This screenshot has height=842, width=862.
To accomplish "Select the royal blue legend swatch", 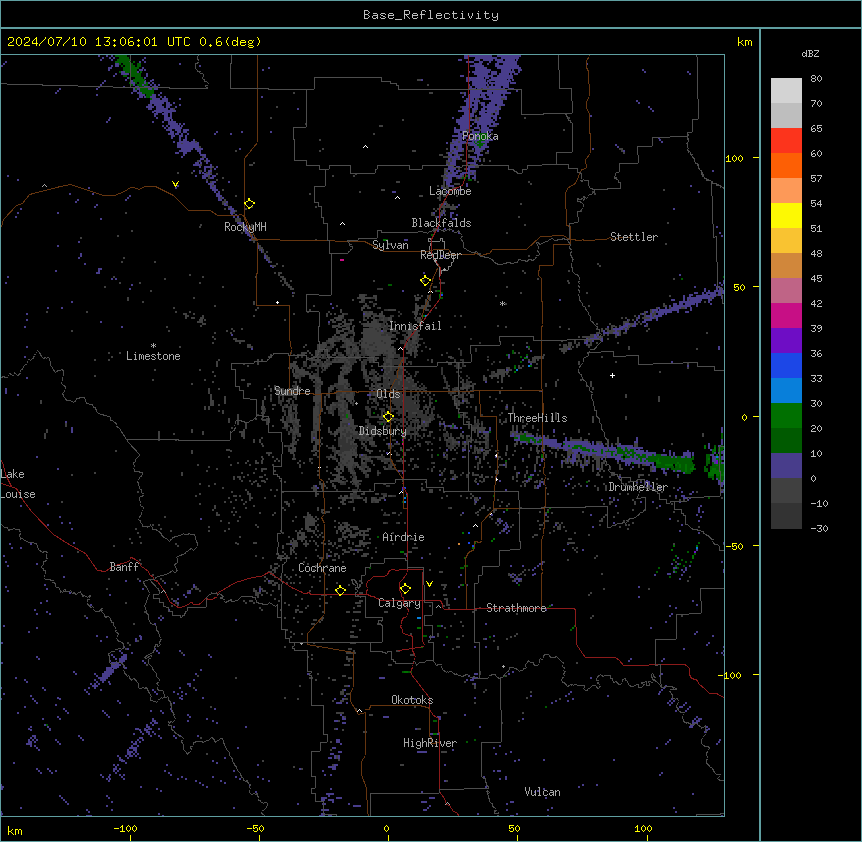I will pos(786,365).
